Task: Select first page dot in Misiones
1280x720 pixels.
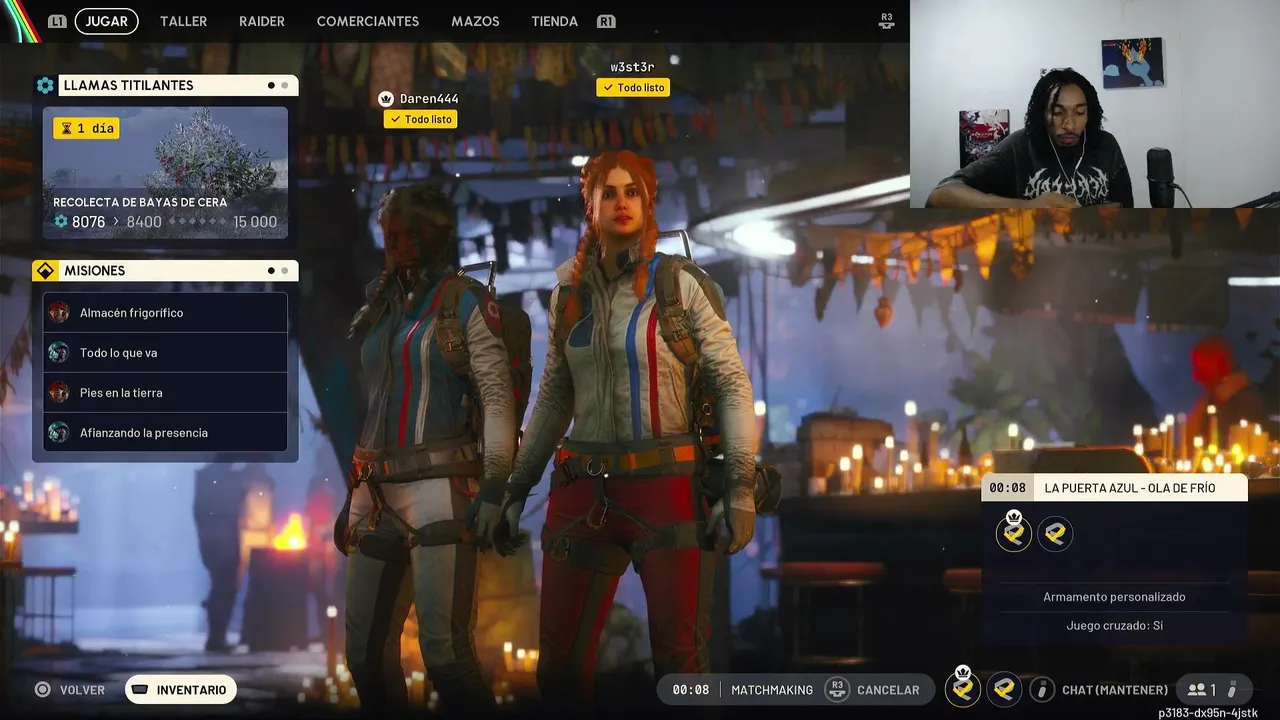Action: pos(271,271)
